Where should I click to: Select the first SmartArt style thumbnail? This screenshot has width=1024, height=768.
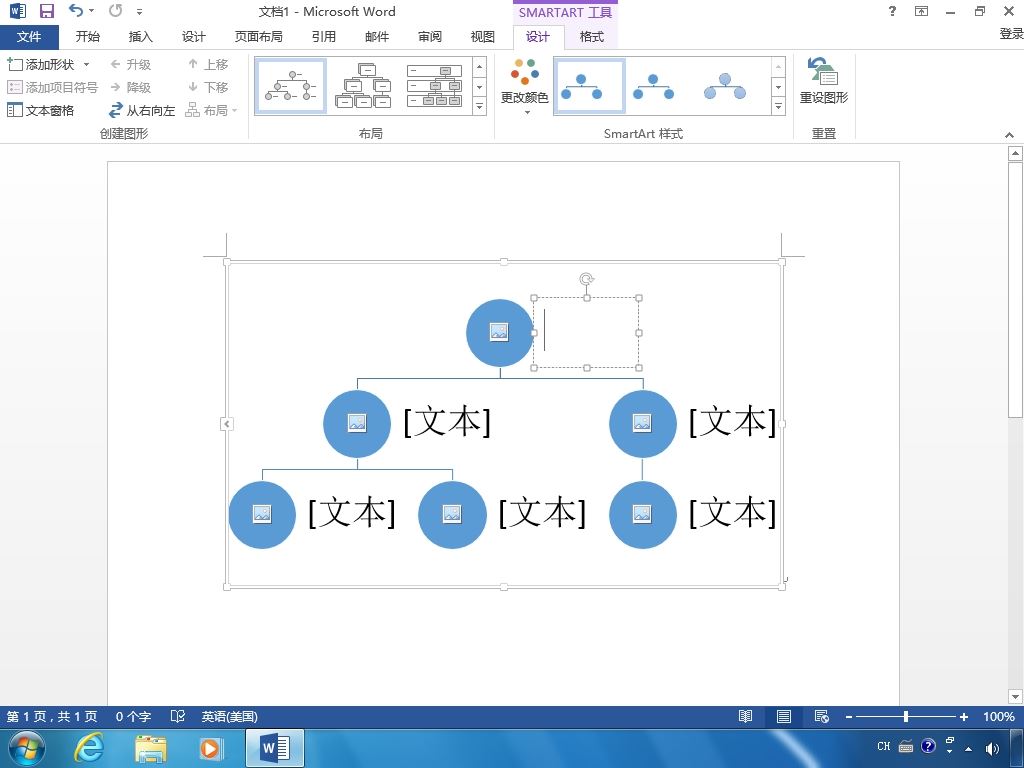point(589,86)
